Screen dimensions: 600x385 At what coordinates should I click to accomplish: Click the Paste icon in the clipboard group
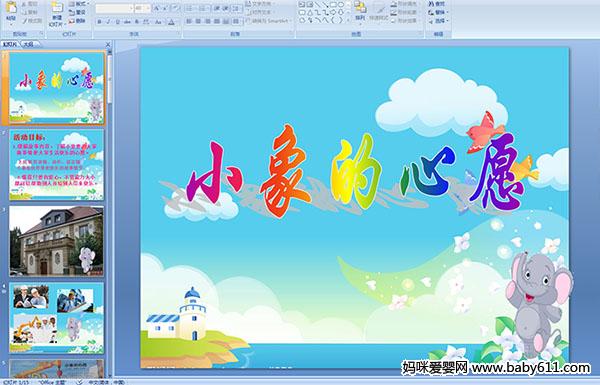[11, 11]
